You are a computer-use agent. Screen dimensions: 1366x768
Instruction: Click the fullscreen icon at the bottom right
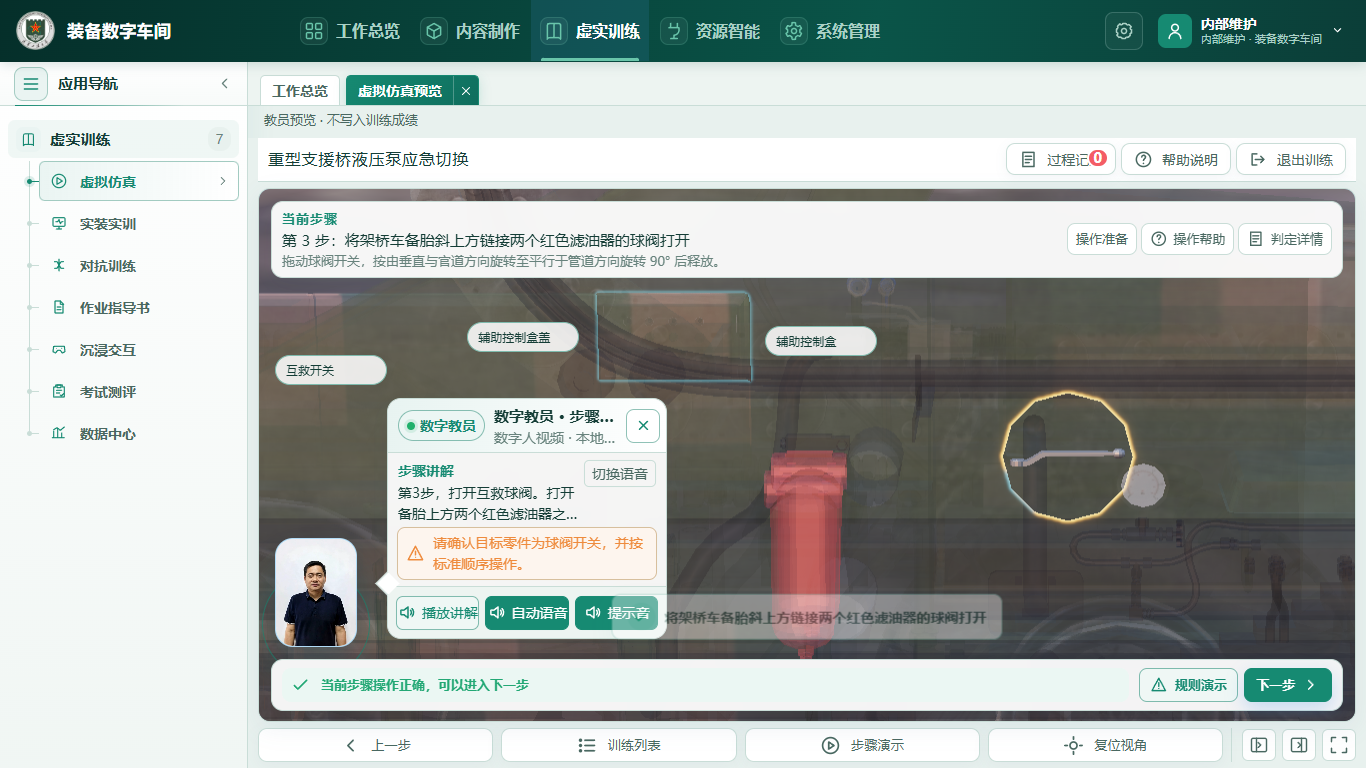click(1336, 745)
